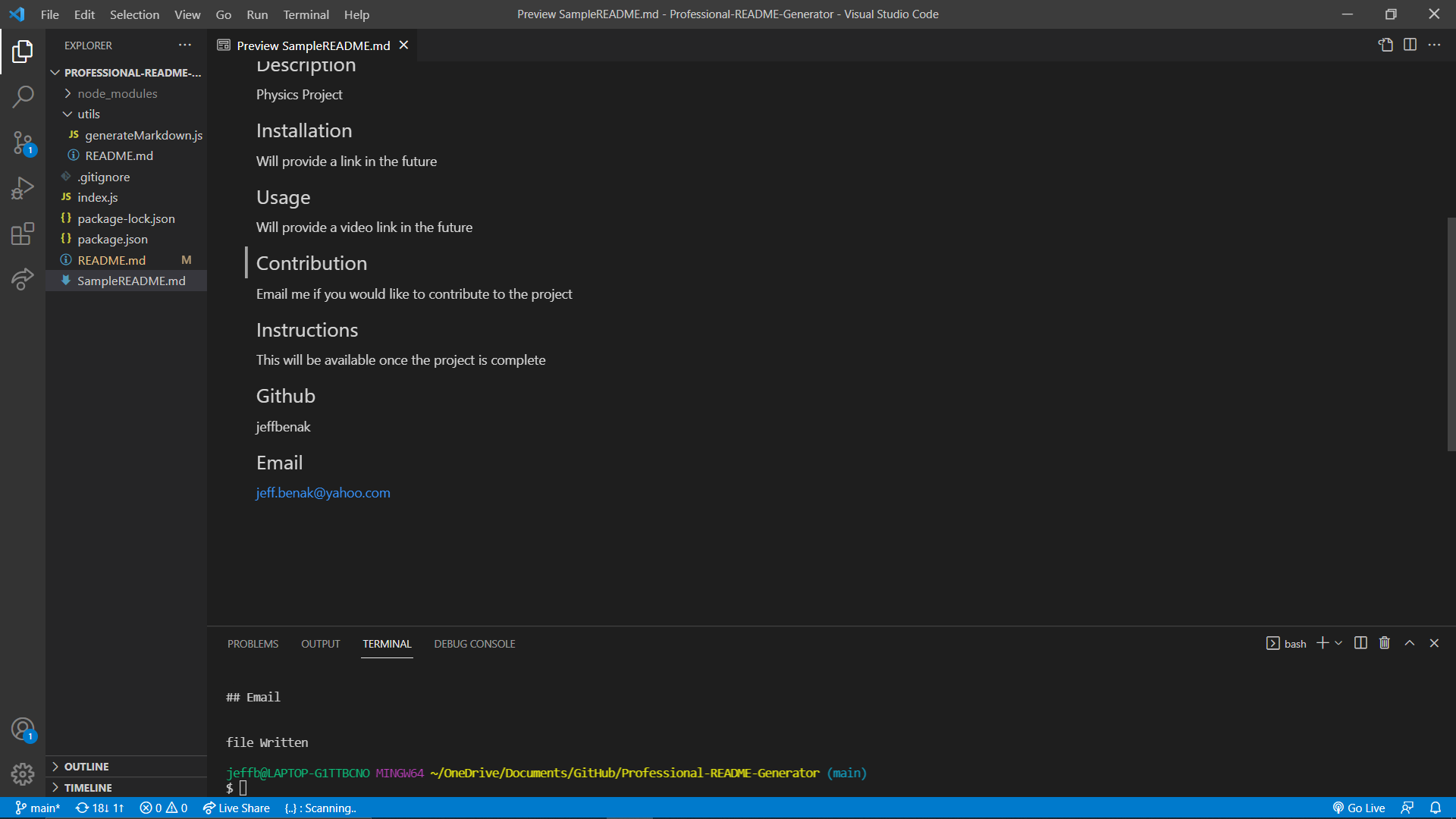Image resolution: width=1456 pixels, height=819 pixels.
Task: Maximize the panel with the chevron toggle
Action: 1409,642
